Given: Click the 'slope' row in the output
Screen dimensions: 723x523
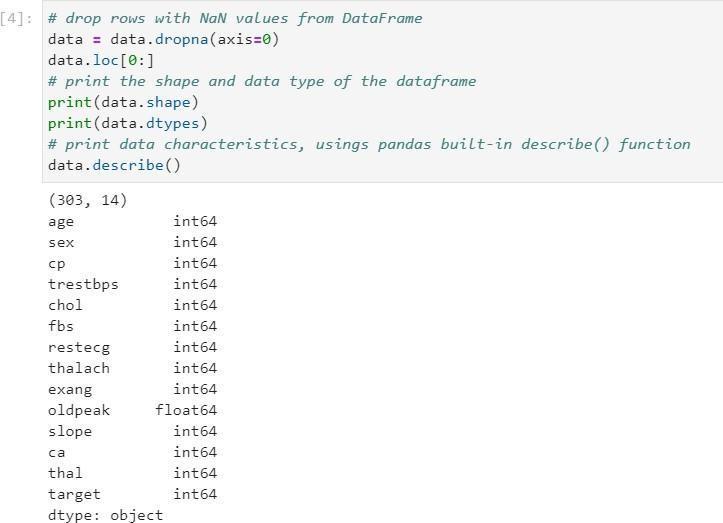Looking at the screenshot, I should (70, 431).
